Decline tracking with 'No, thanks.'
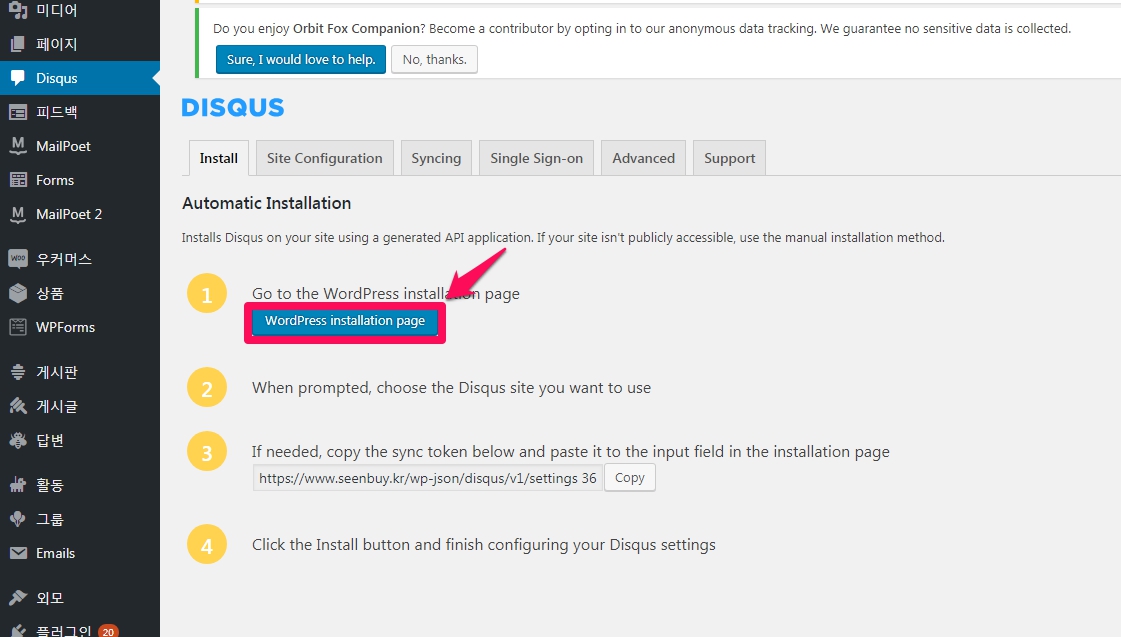The width and height of the screenshot is (1121, 637). [434, 60]
